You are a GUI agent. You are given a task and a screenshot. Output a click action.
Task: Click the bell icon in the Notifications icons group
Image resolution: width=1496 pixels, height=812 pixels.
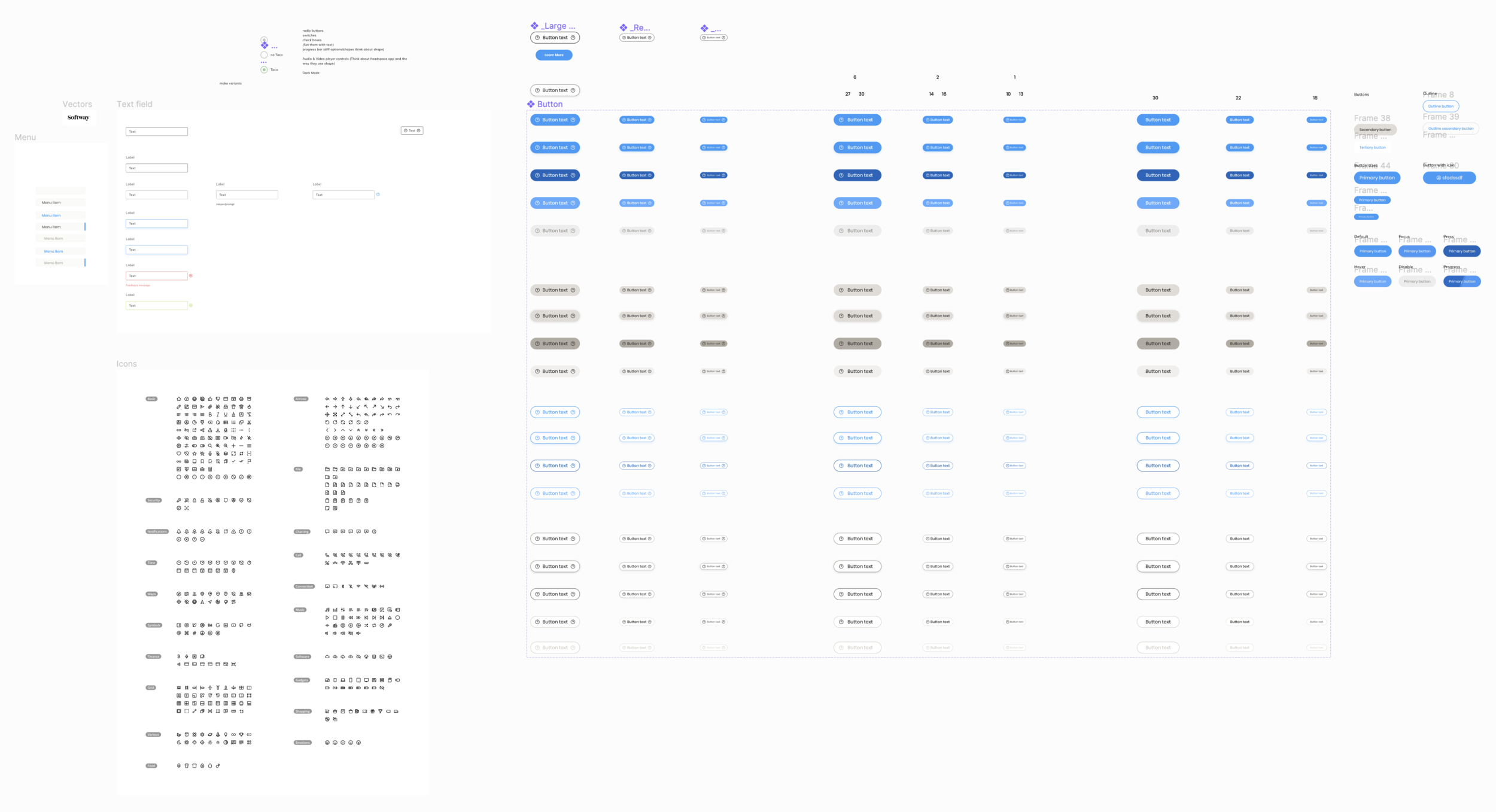coord(179,531)
